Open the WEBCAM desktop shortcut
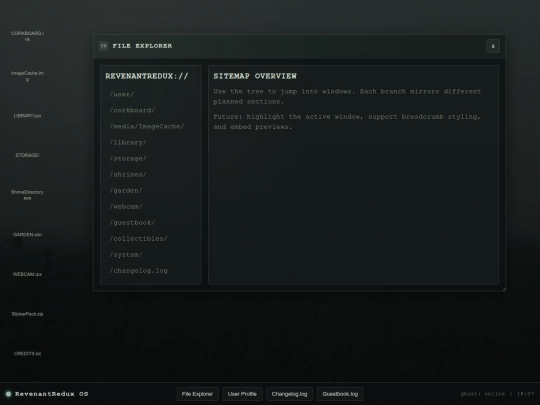This screenshot has height=405, width=540. click(27, 274)
